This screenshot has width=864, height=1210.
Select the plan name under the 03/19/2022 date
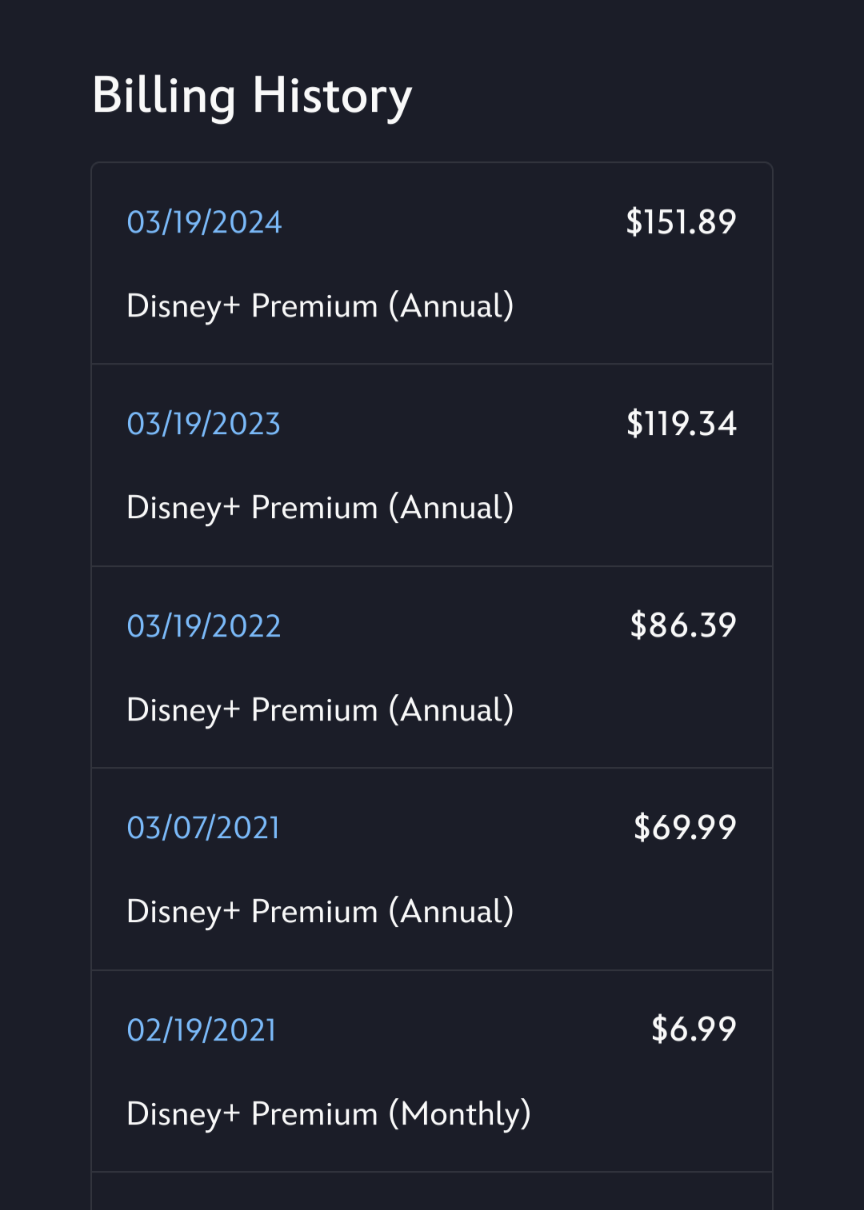(320, 710)
